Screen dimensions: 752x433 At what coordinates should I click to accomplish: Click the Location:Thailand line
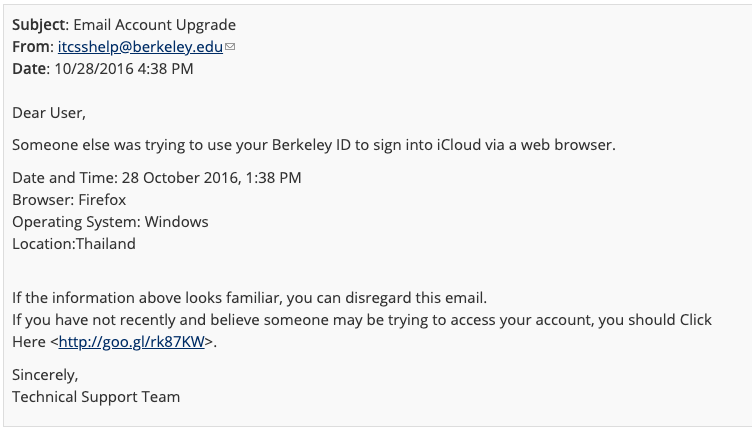(x=74, y=244)
